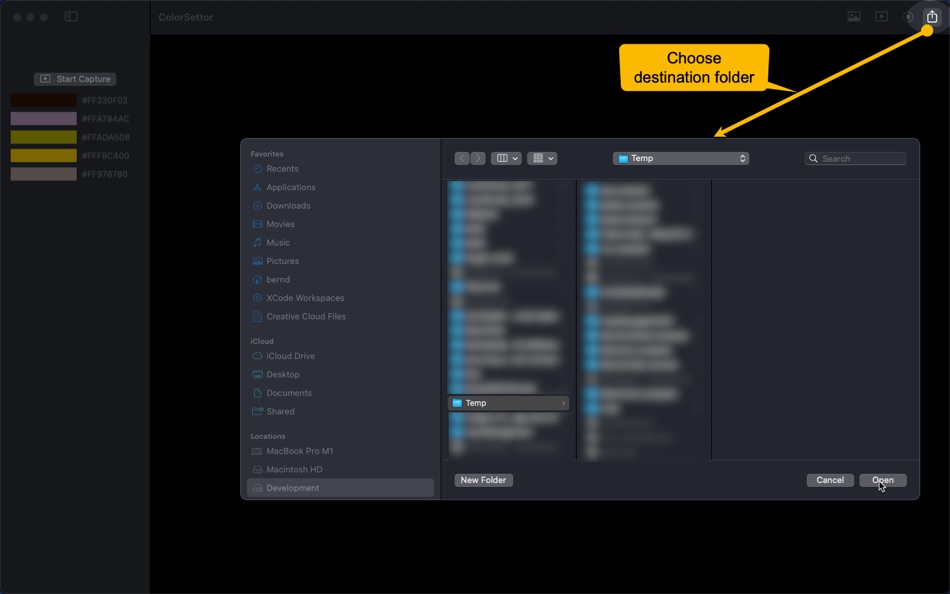The width and height of the screenshot is (950, 594).
Task: Click the disk icon beside Macintosh HD
Action: (257, 470)
